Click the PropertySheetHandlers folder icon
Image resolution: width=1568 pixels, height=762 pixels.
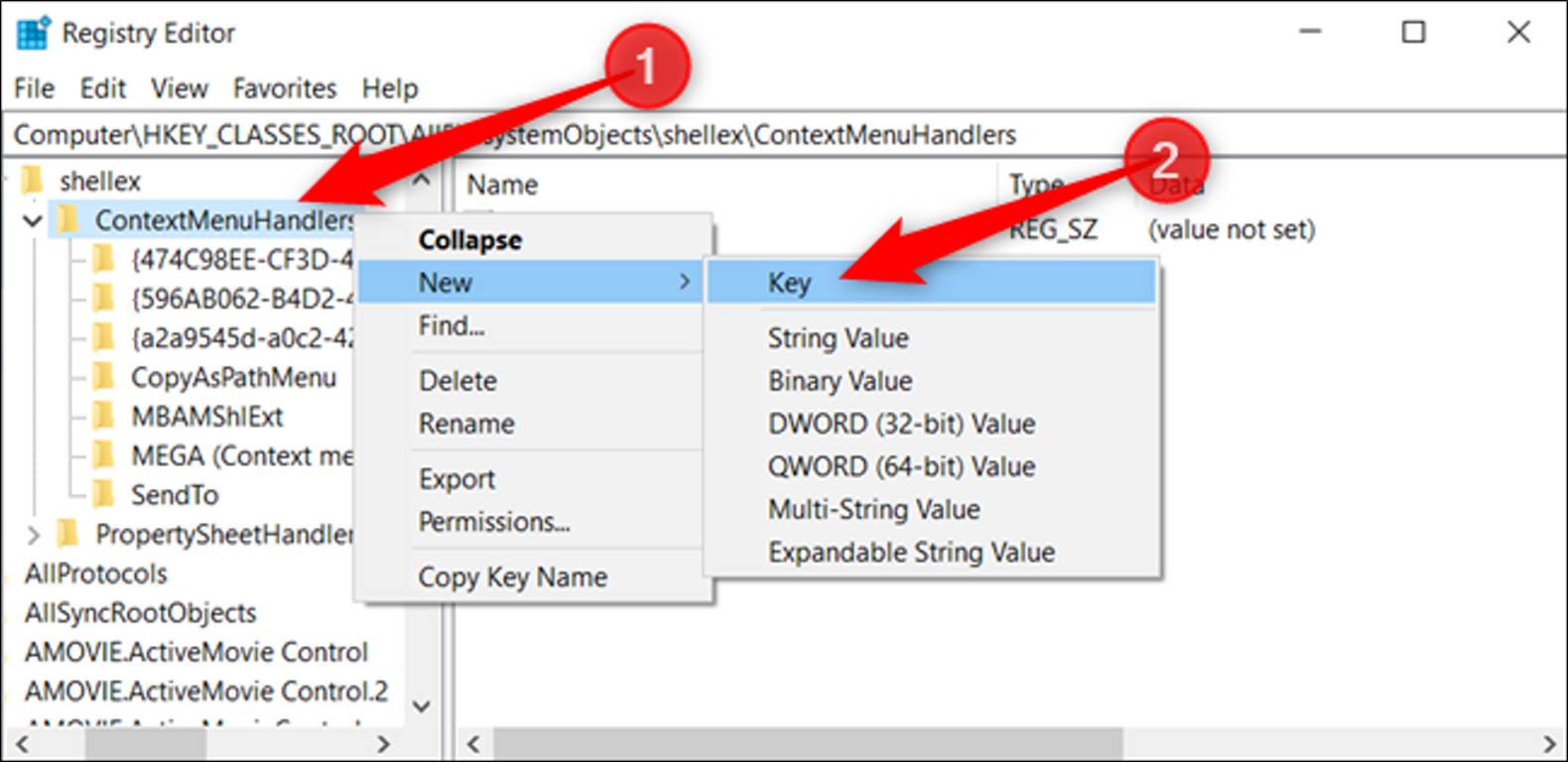tap(67, 534)
